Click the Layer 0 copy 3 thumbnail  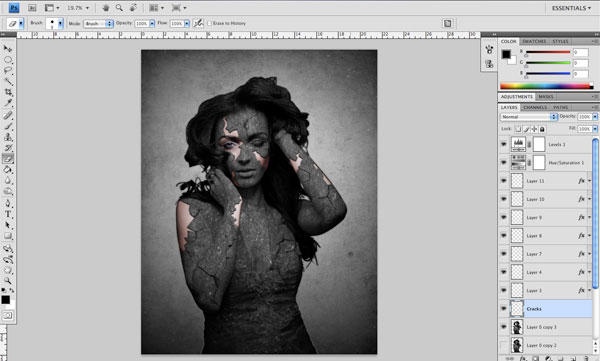point(517,327)
